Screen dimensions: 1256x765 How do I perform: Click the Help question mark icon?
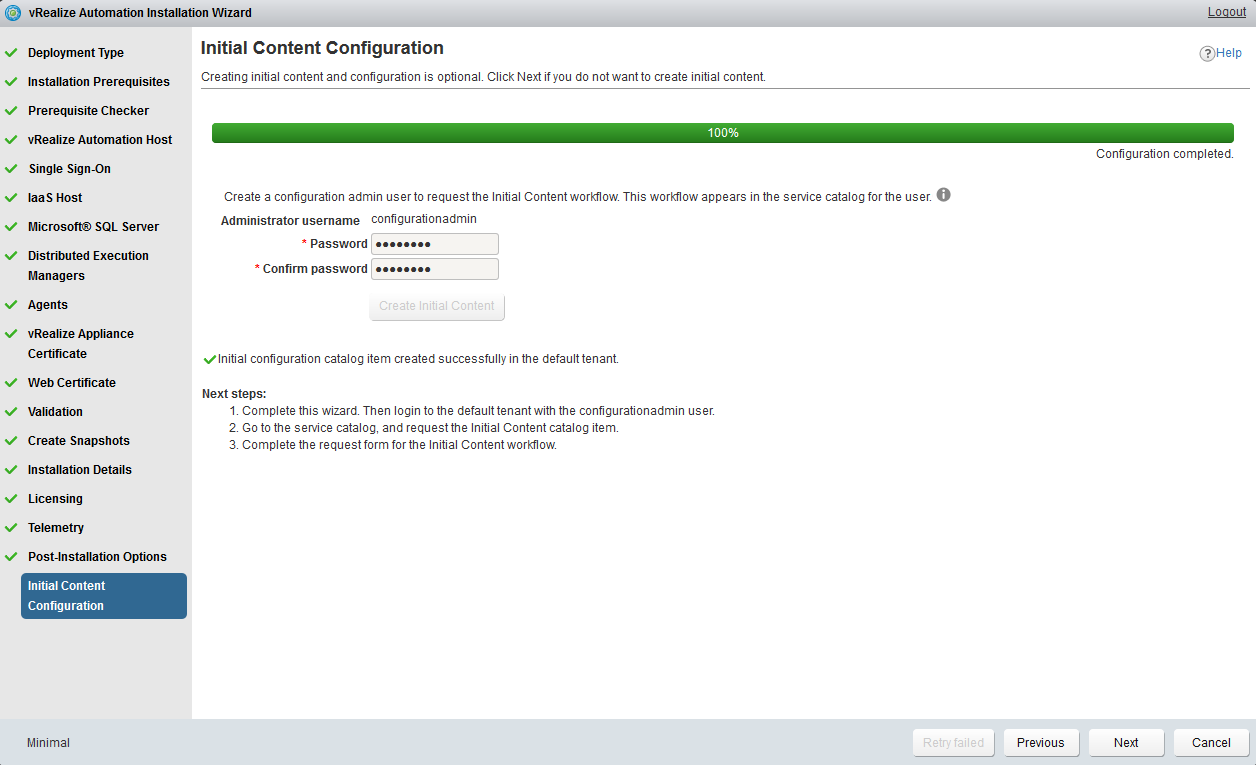point(1207,54)
